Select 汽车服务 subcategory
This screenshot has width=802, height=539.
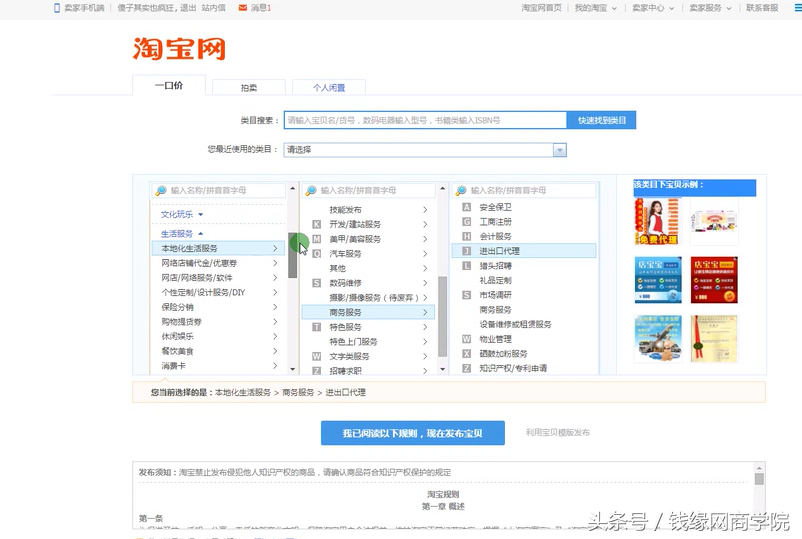[368, 254]
